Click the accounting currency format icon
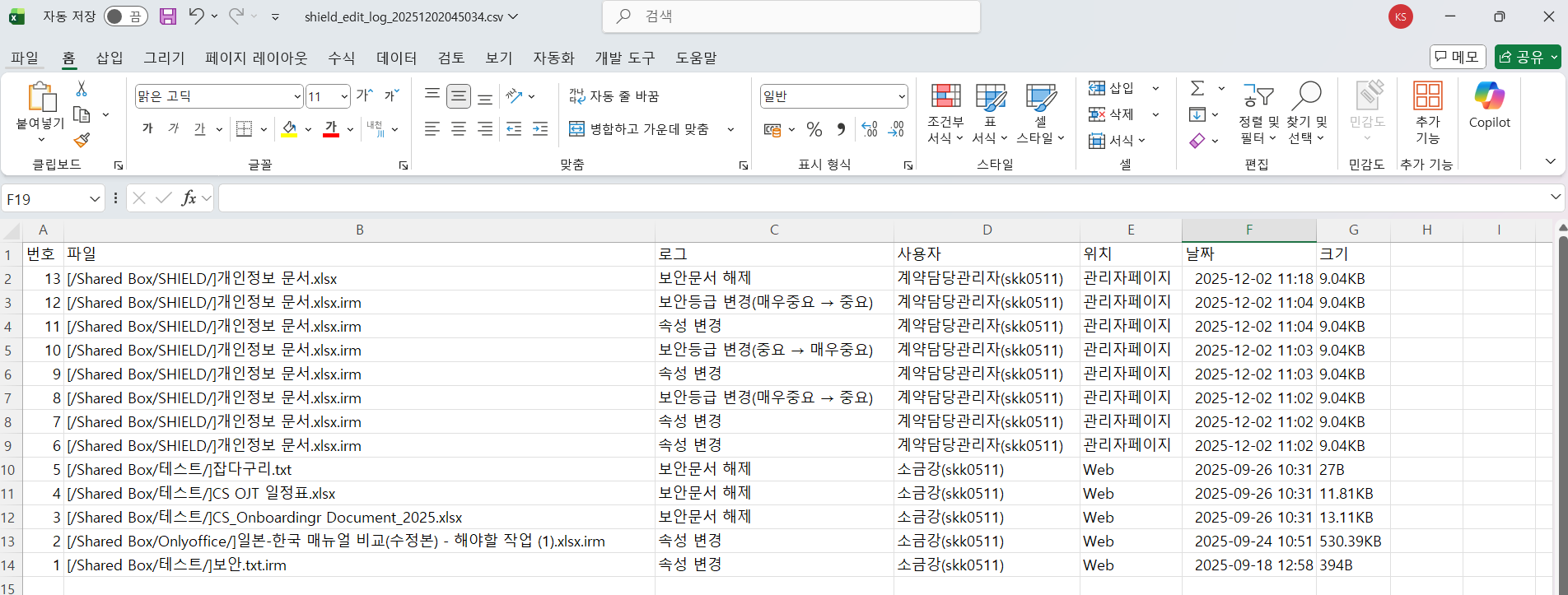Screen dimensions: 1568x595 tap(772, 129)
